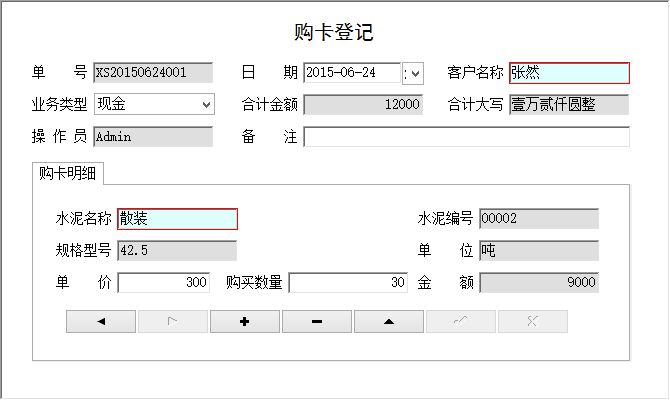Click the 客户名称 field containing 张然
Screen dimensions: 670x400
[x=569, y=73]
